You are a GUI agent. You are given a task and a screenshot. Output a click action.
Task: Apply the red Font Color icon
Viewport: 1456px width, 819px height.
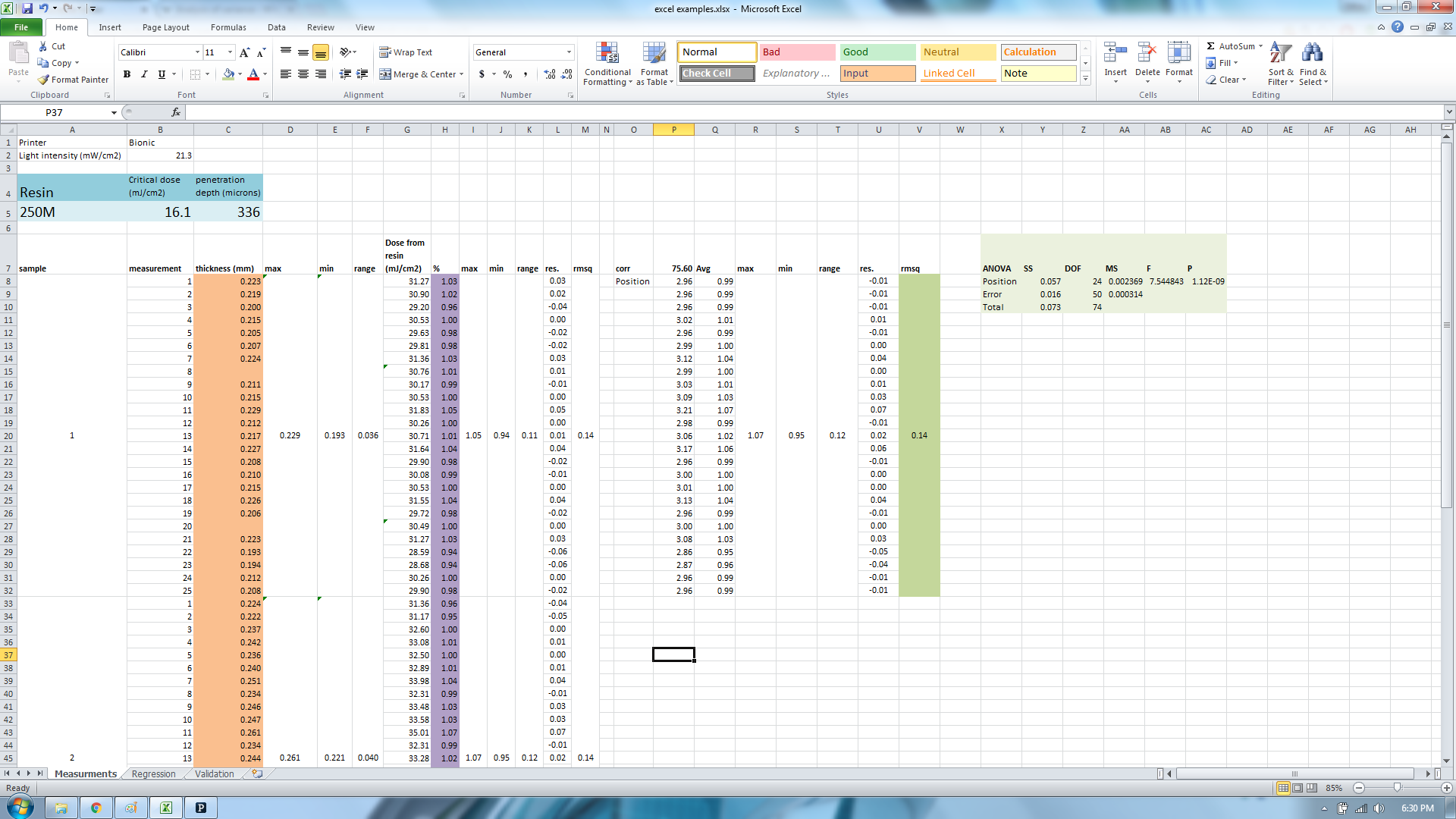pyautogui.click(x=253, y=74)
